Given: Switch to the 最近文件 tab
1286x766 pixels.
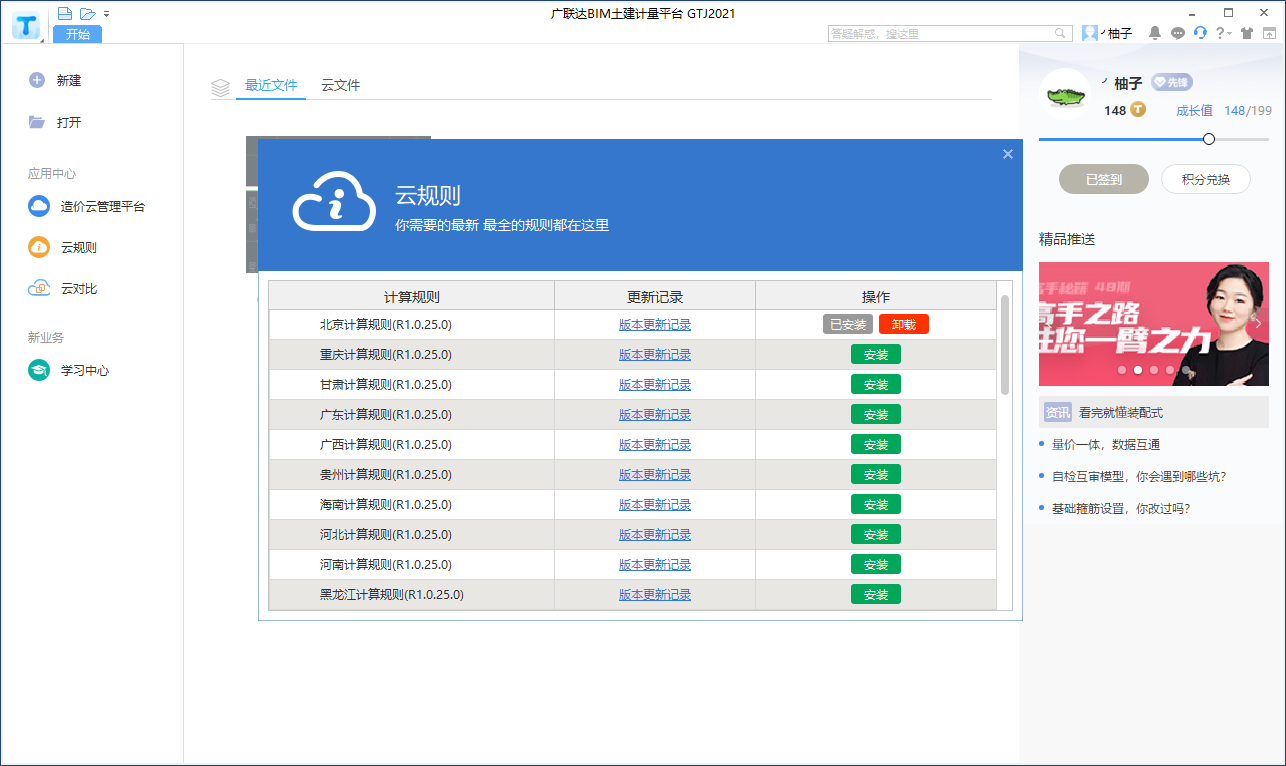Looking at the screenshot, I should point(271,86).
